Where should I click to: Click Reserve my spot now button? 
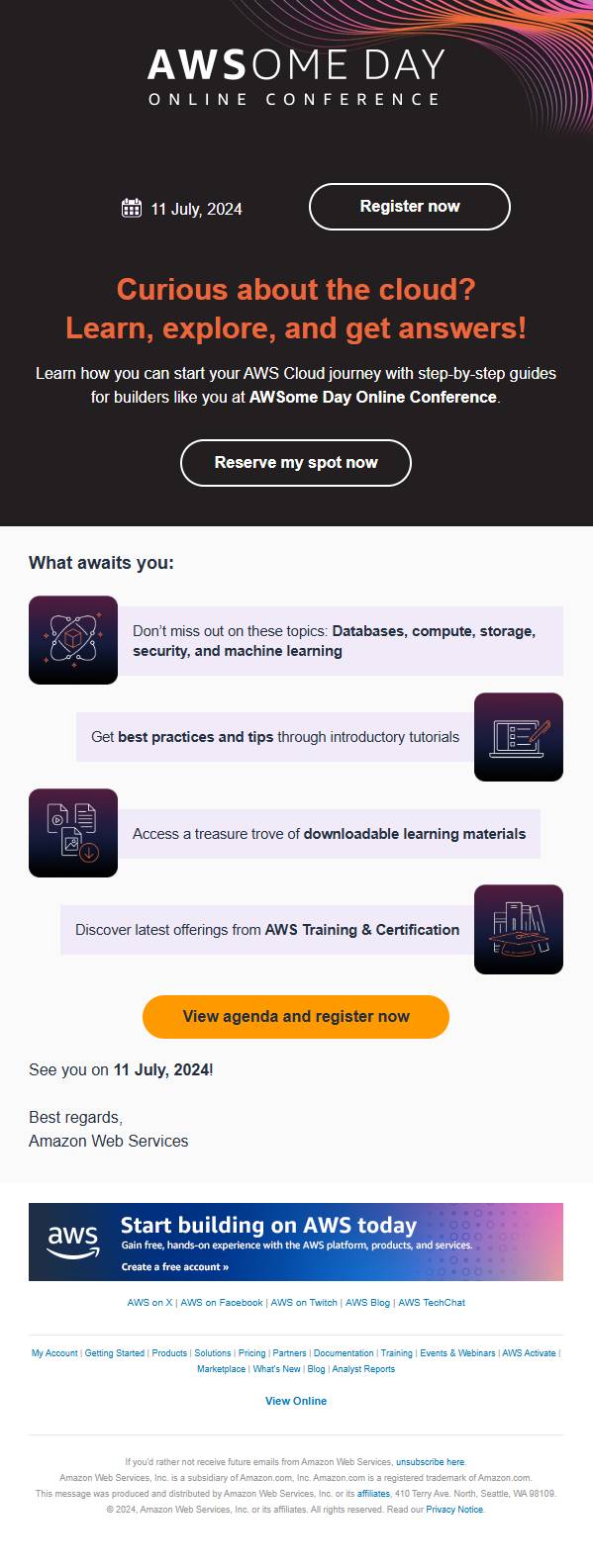[296, 463]
